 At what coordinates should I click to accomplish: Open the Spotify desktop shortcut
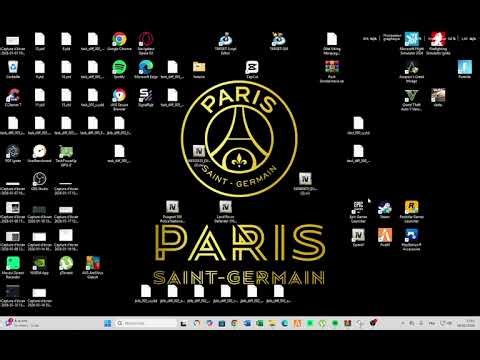click(119, 69)
